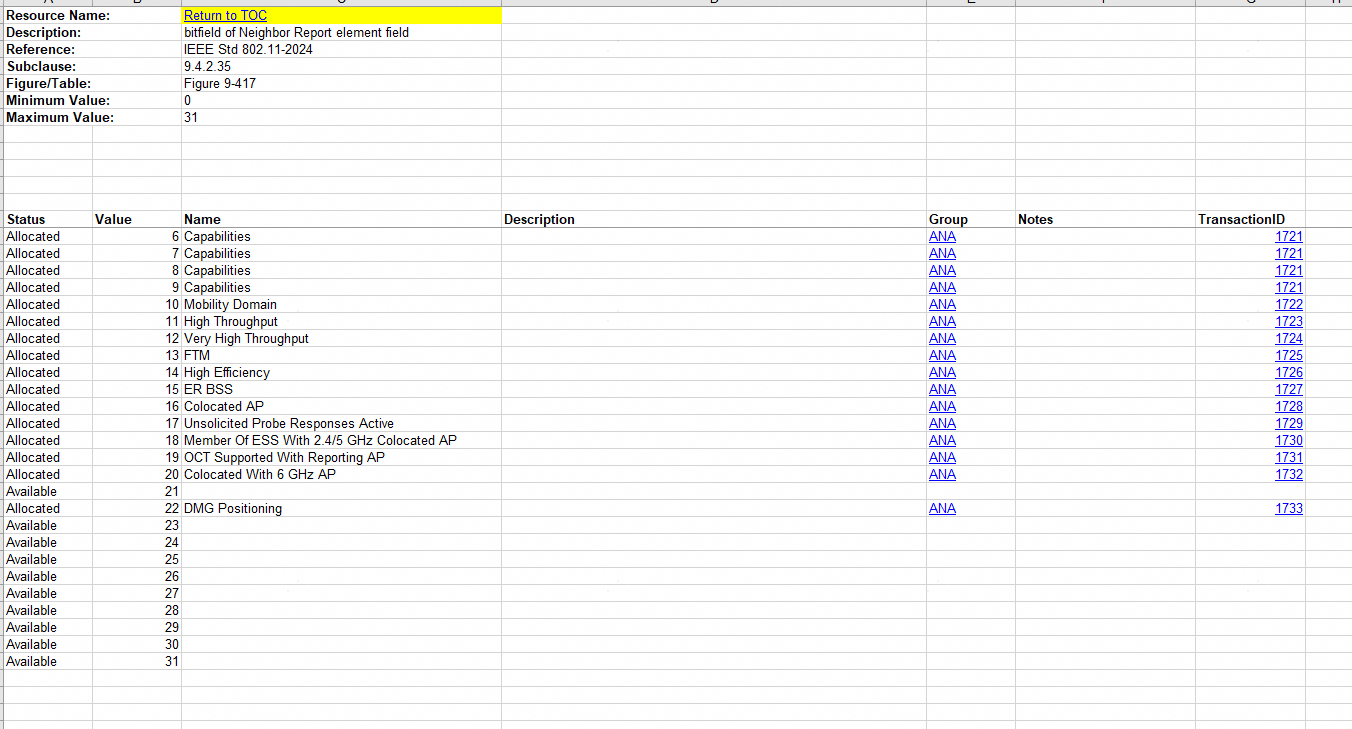Select the Very High Throughput cell
The height and width of the screenshot is (729, 1352).
point(246,339)
